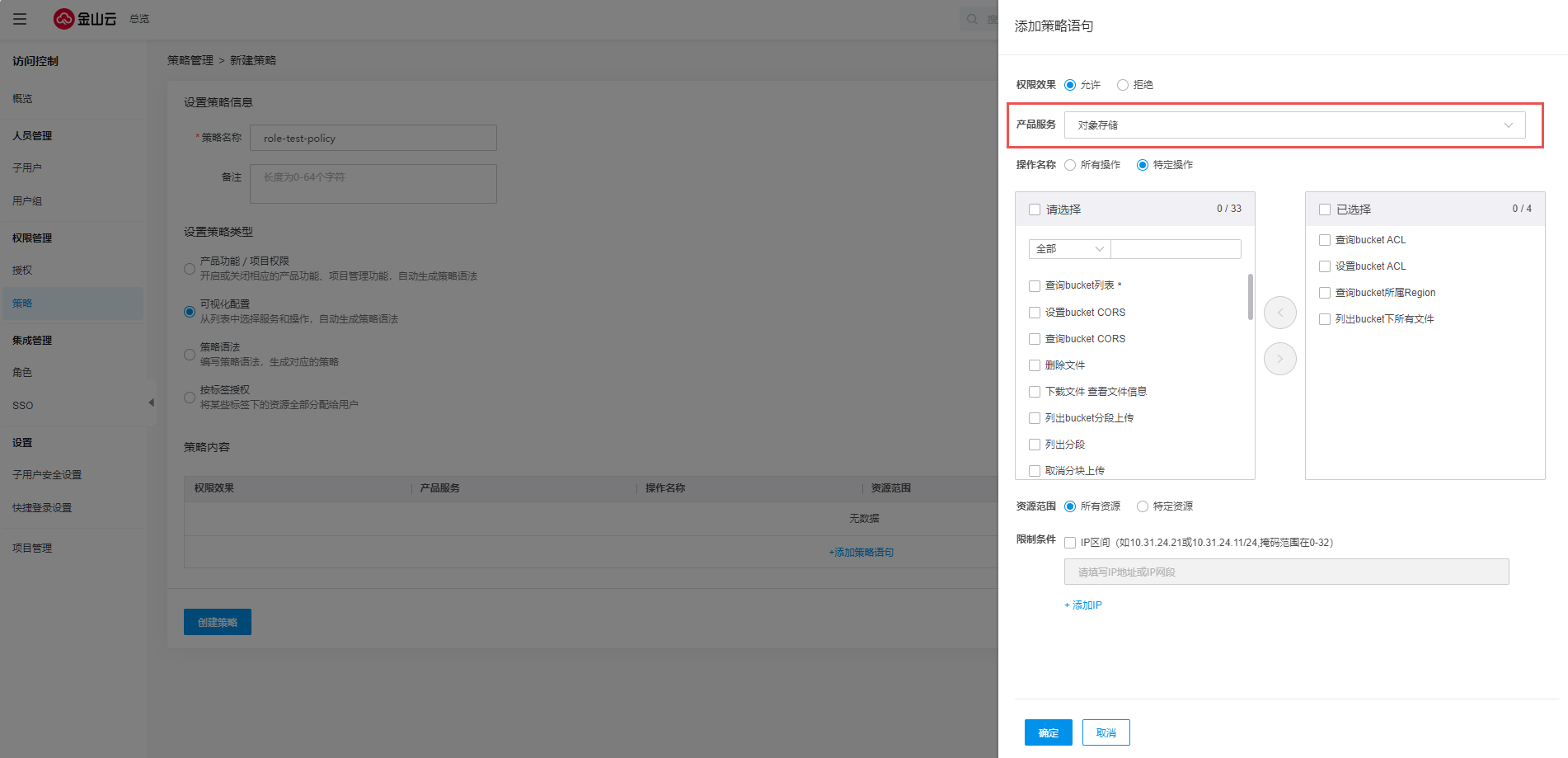Click the 确定 button
Viewport: 1568px width, 758px height.
[x=1048, y=732]
